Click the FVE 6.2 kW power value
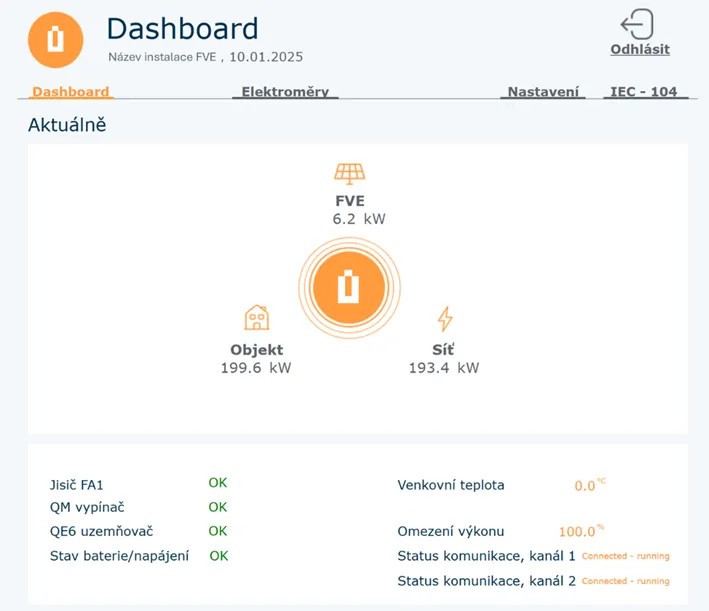The height and width of the screenshot is (611, 709). pyautogui.click(x=359, y=219)
